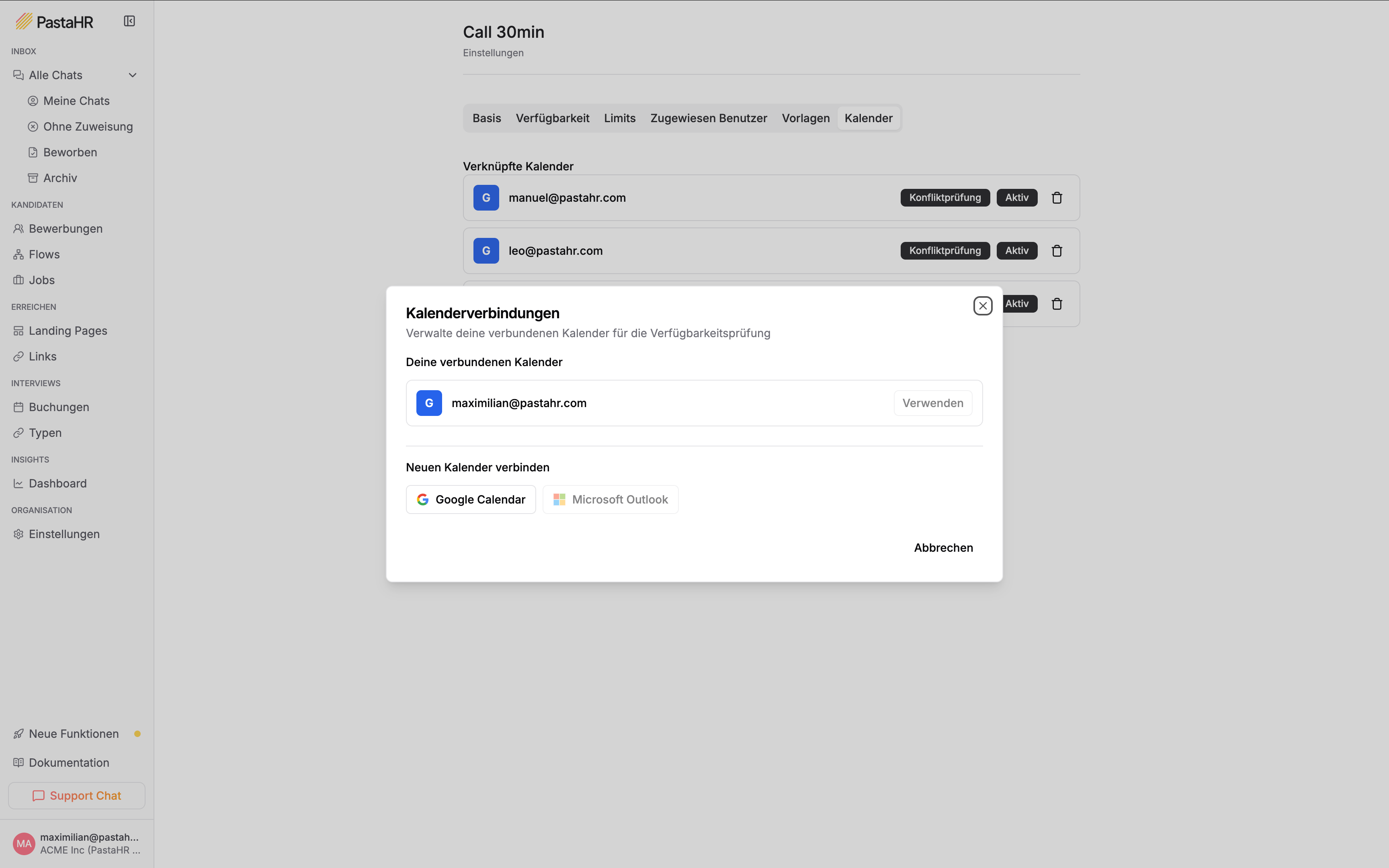Switch to the Basis tab
This screenshot has width=1389, height=868.
(x=487, y=118)
